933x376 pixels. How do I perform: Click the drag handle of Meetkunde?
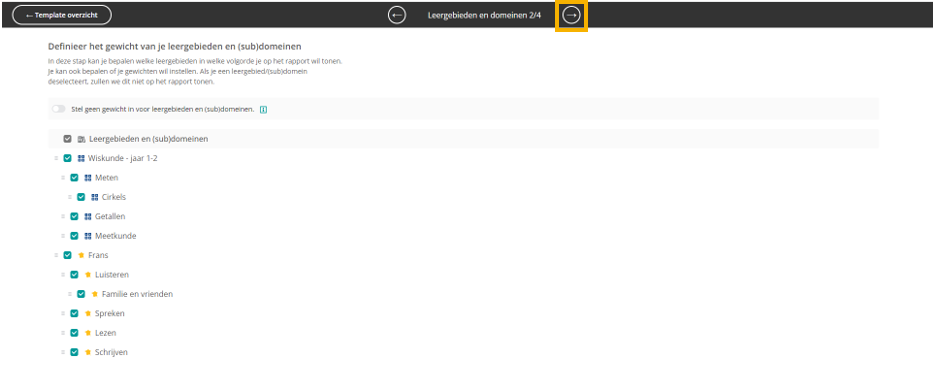[x=62, y=236]
